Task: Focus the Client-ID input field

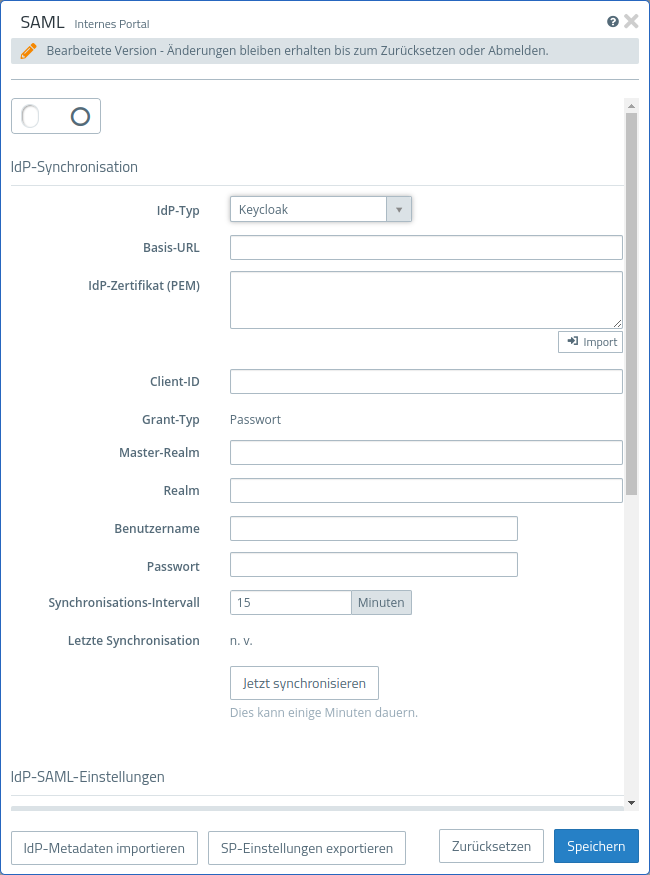Action: 426,382
